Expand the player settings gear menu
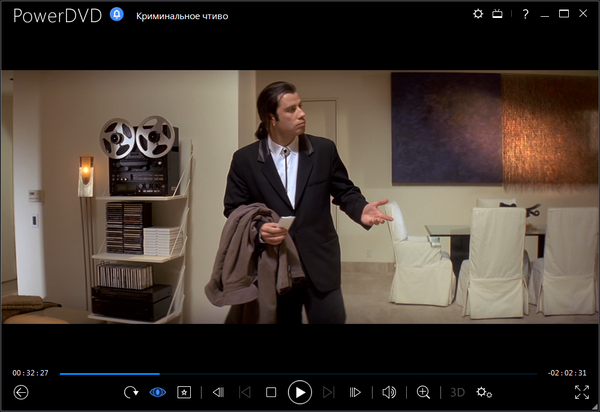The image size is (600, 412). click(484, 392)
